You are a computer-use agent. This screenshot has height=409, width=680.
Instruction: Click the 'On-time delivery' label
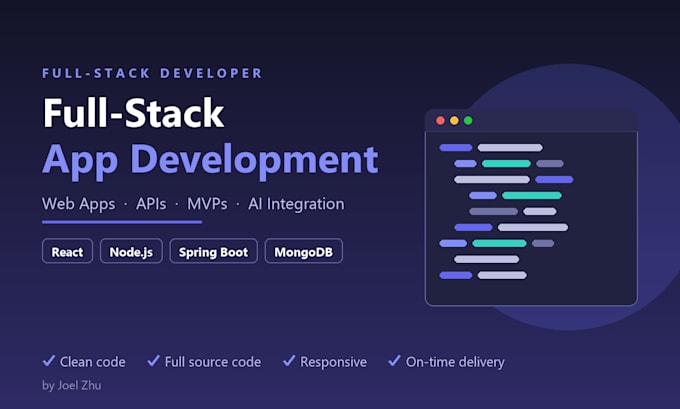pos(455,362)
